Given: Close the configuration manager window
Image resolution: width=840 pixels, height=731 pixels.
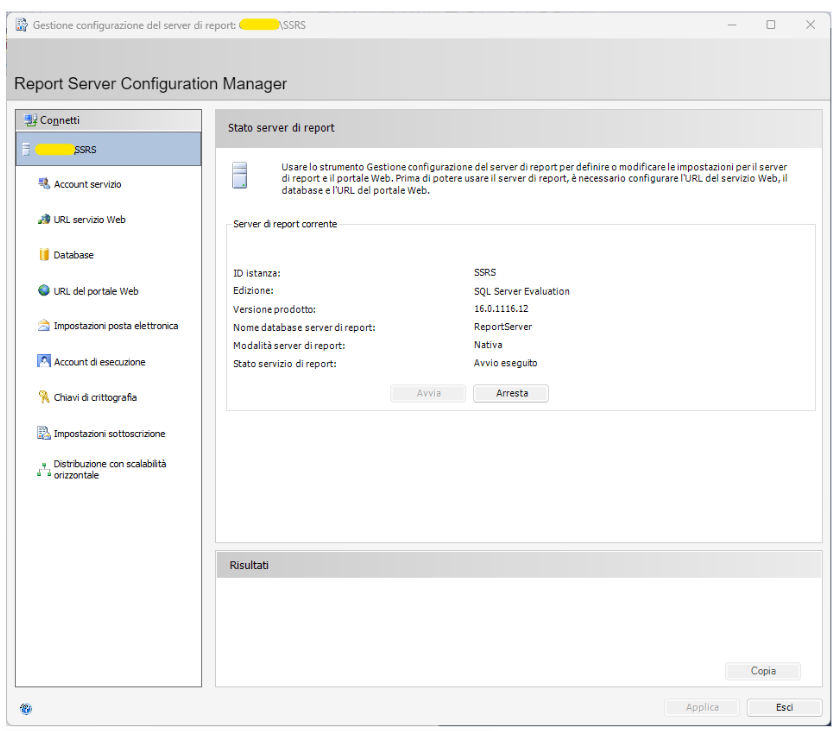Looking at the screenshot, I should [810, 25].
